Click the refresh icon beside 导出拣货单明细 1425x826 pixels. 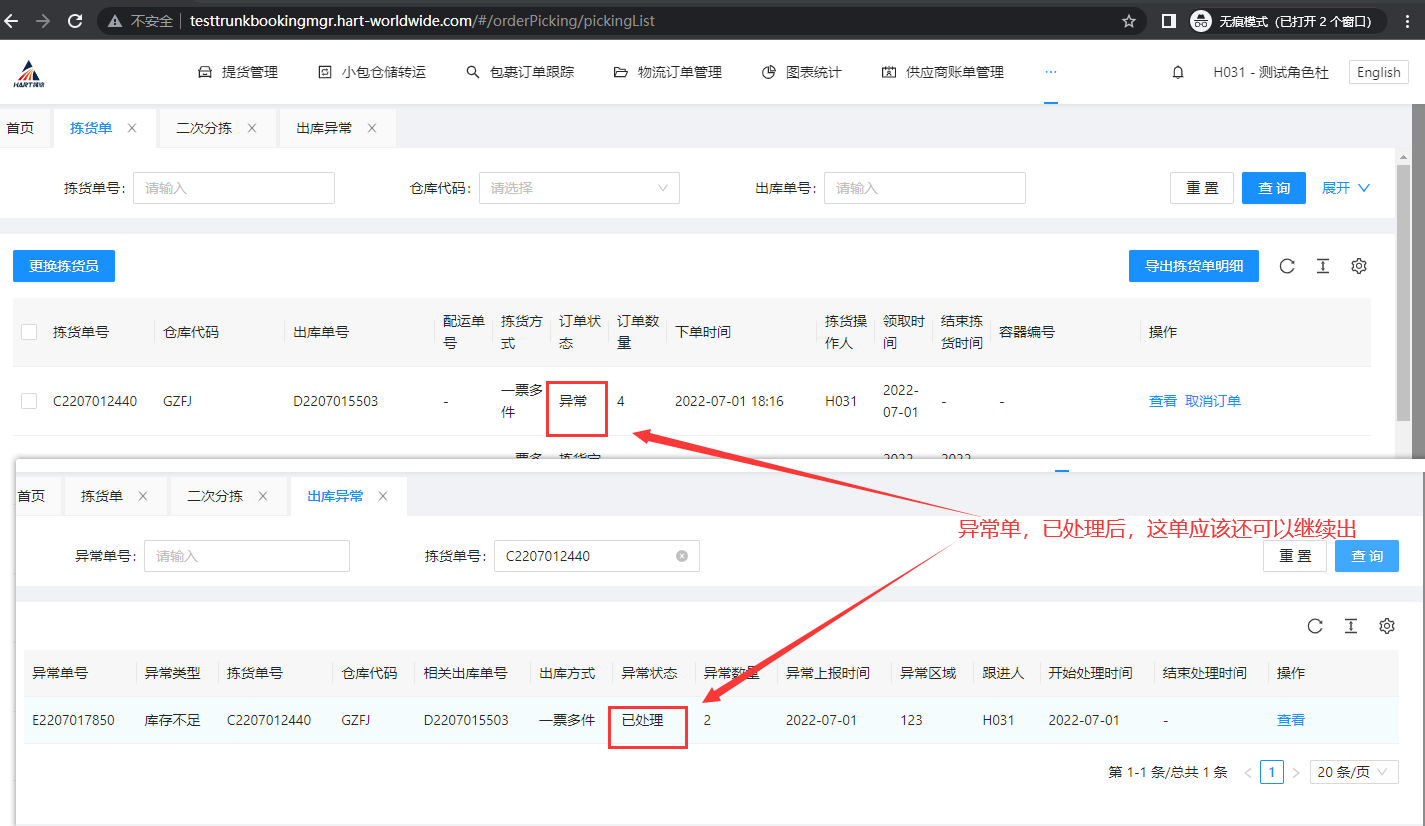tap(1287, 266)
